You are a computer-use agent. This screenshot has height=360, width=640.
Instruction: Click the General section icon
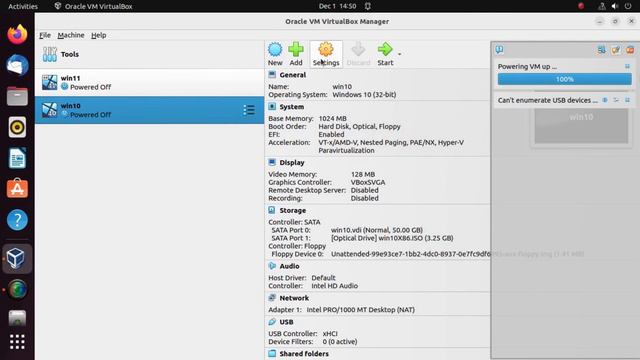272,74
